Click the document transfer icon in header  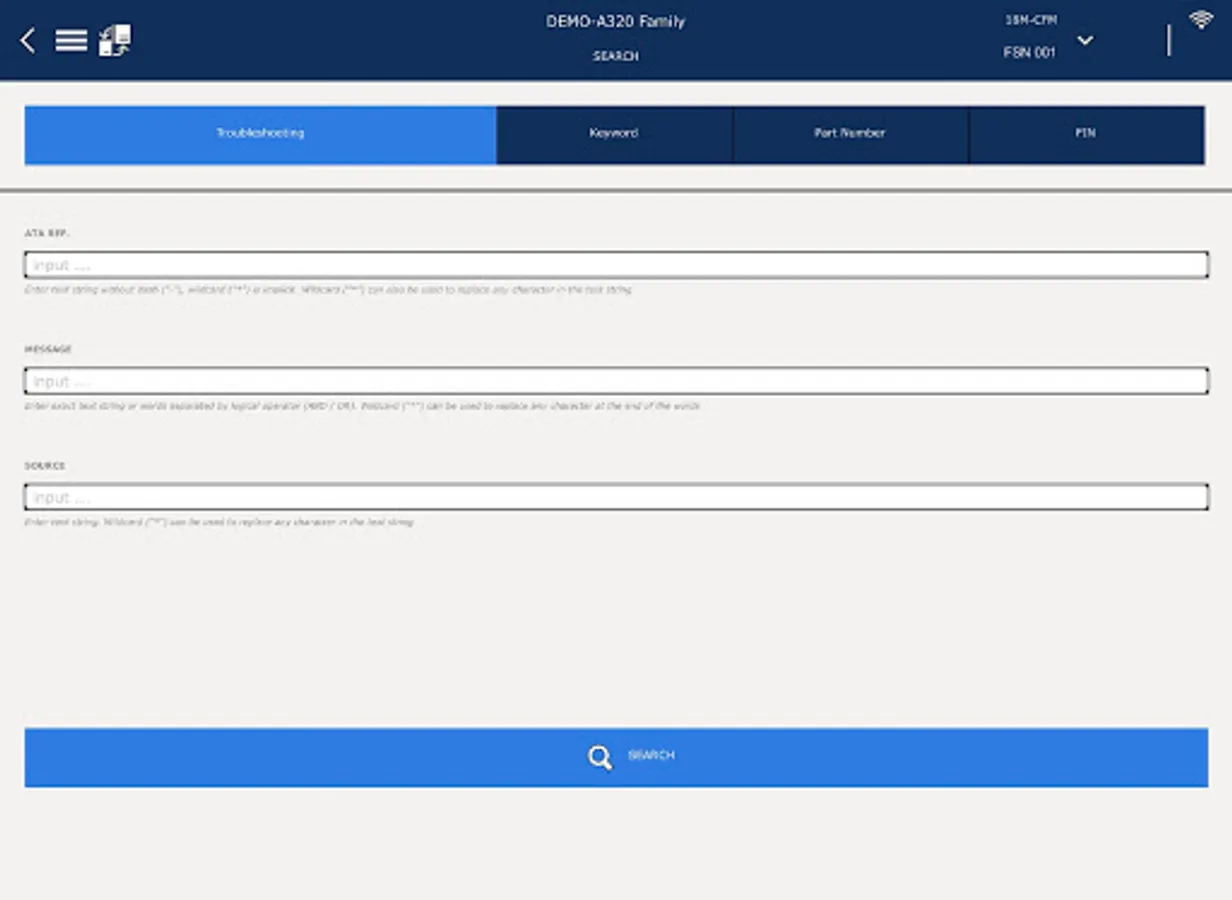click(115, 40)
